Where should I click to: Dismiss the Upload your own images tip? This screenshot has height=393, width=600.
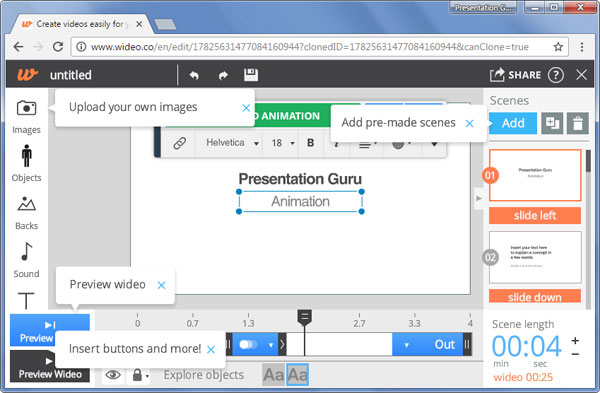coord(246,108)
